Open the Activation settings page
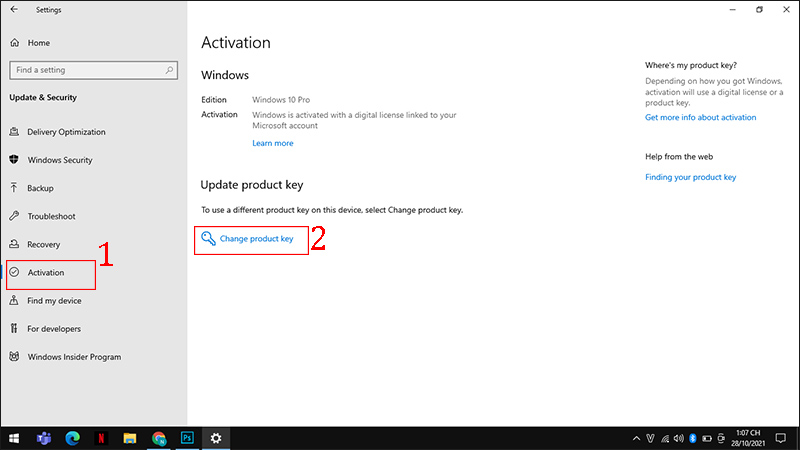Image resolution: width=800 pixels, height=450 pixels. point(46,273)
